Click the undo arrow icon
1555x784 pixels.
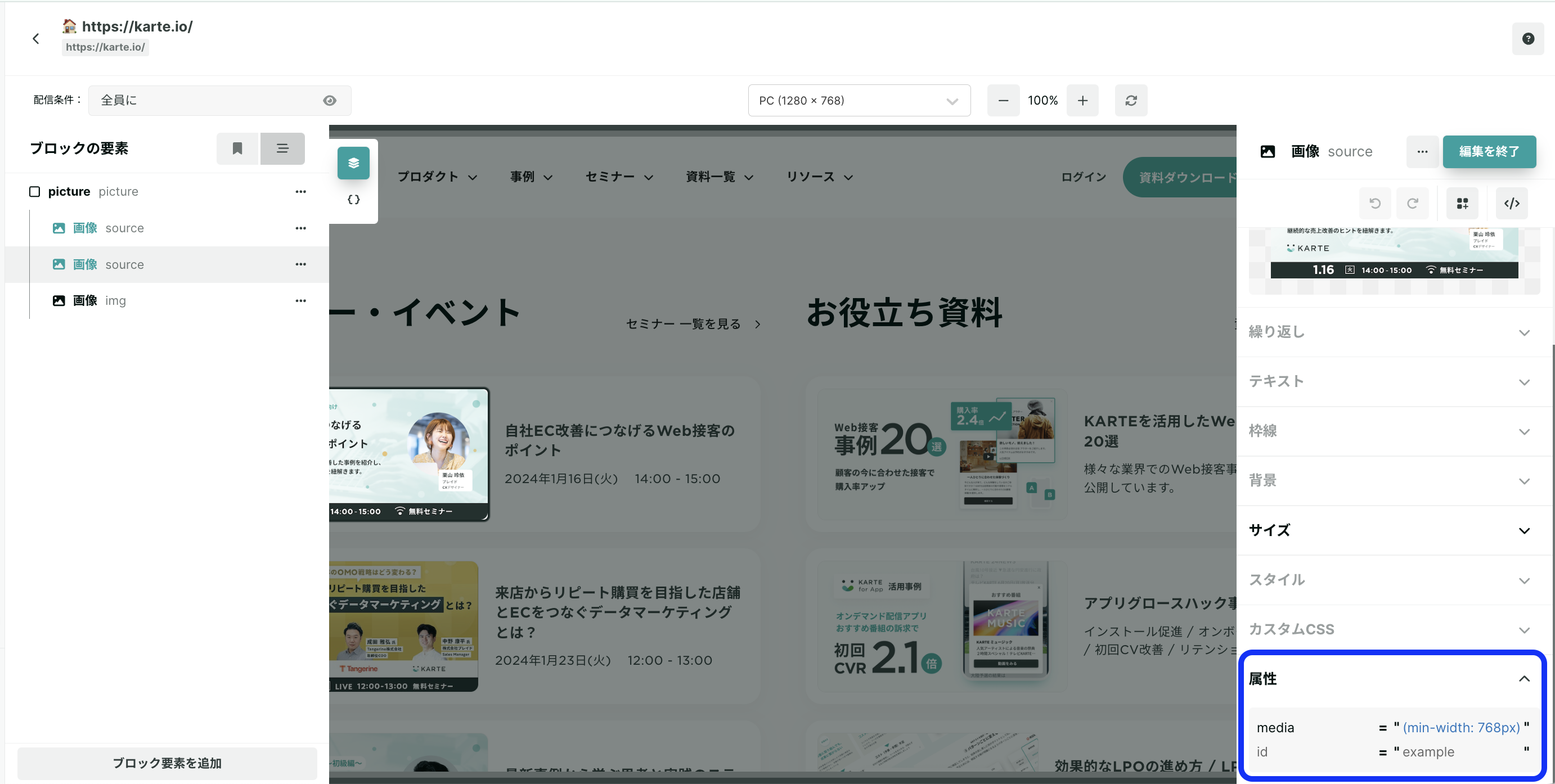click(1375, 204)
